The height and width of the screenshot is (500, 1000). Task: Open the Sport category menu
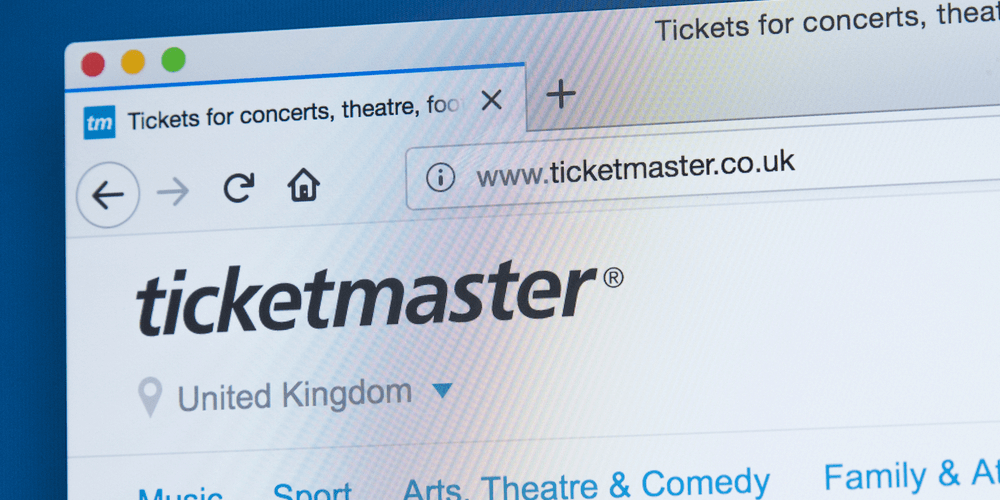coord(312,491)
